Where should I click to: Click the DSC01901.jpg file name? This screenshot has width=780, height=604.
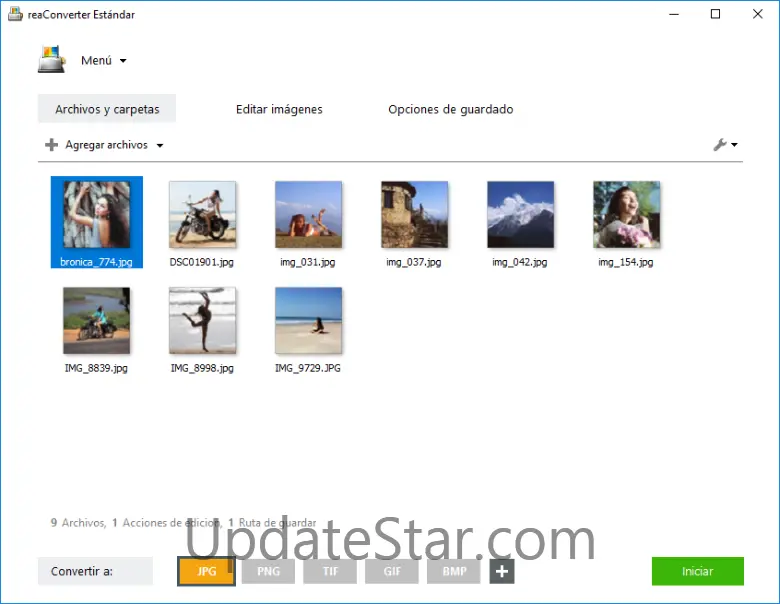pos(201,262)
